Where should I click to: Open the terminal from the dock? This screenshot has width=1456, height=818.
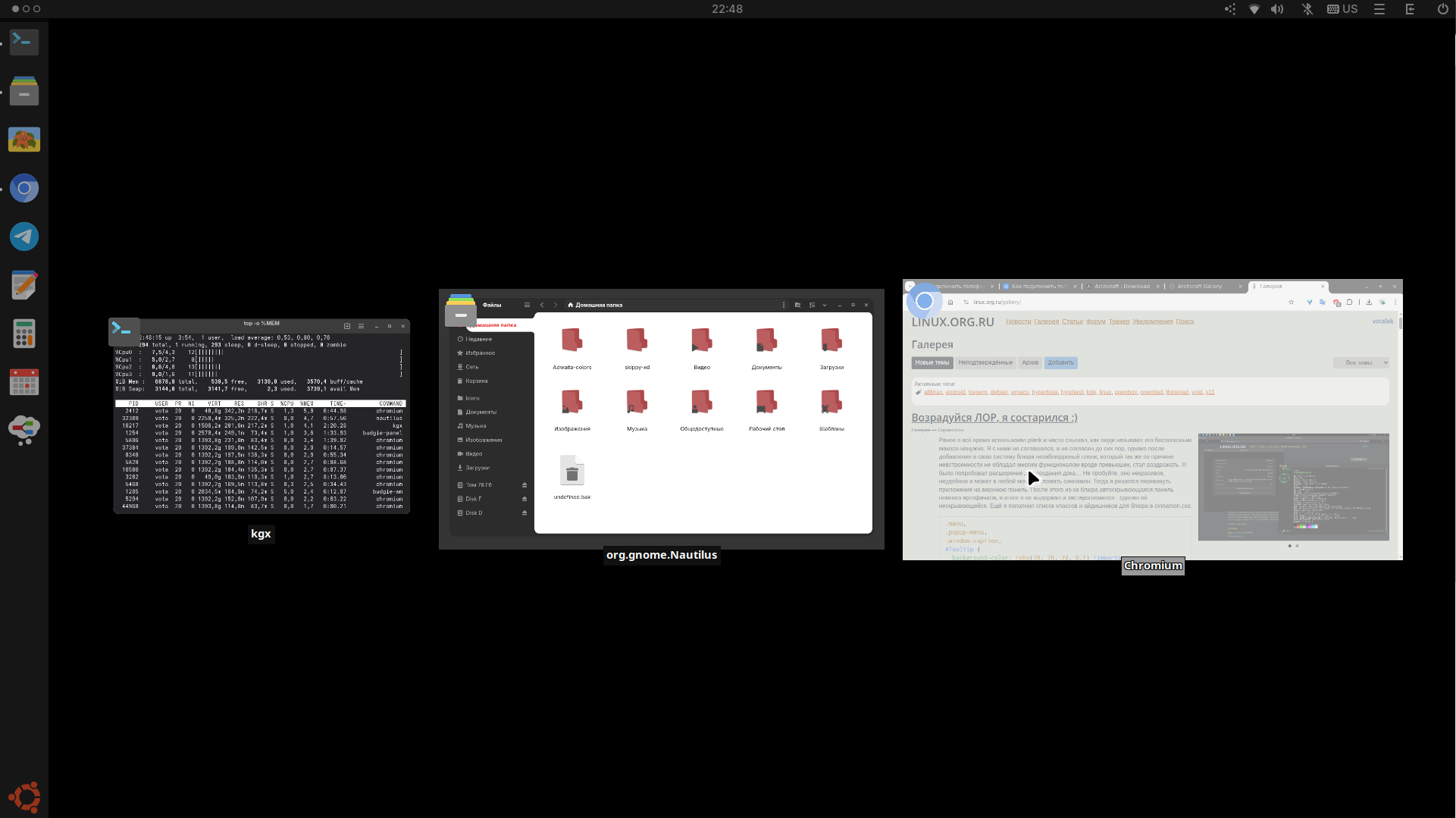pyautogui.click(x=24, y=42)
